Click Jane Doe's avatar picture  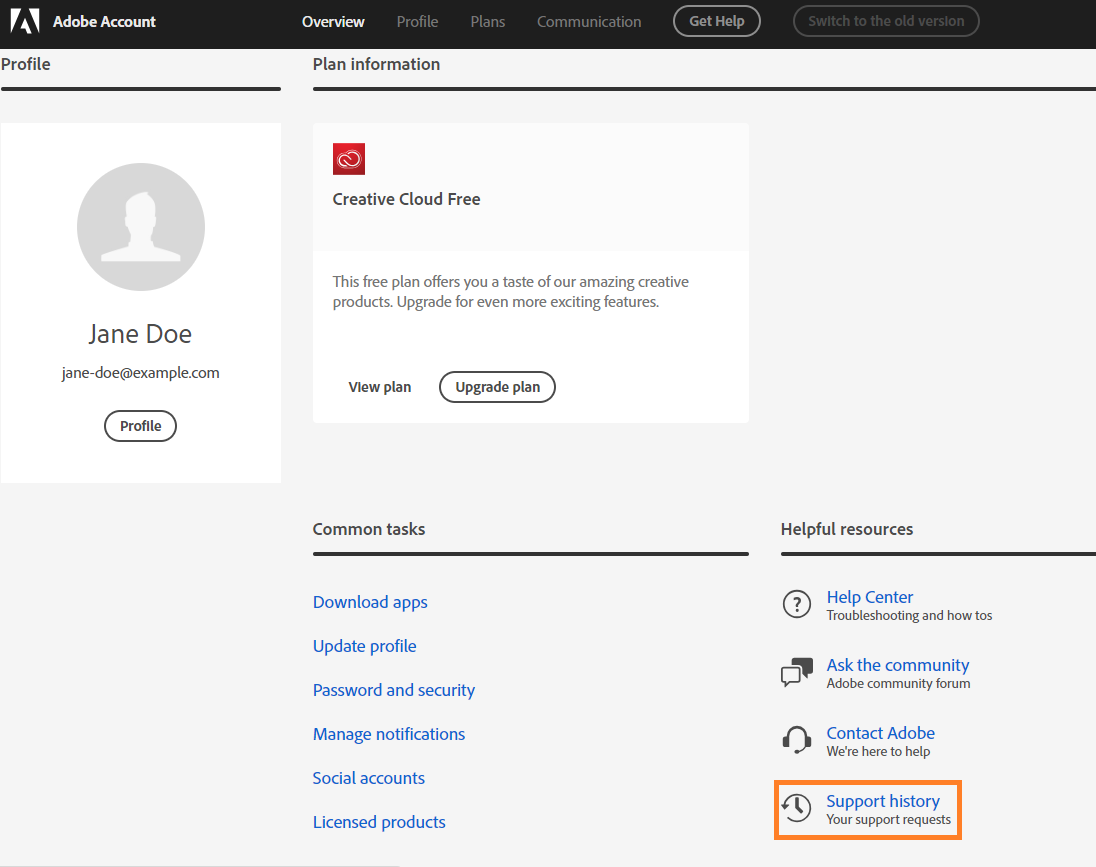pos(140,227)
